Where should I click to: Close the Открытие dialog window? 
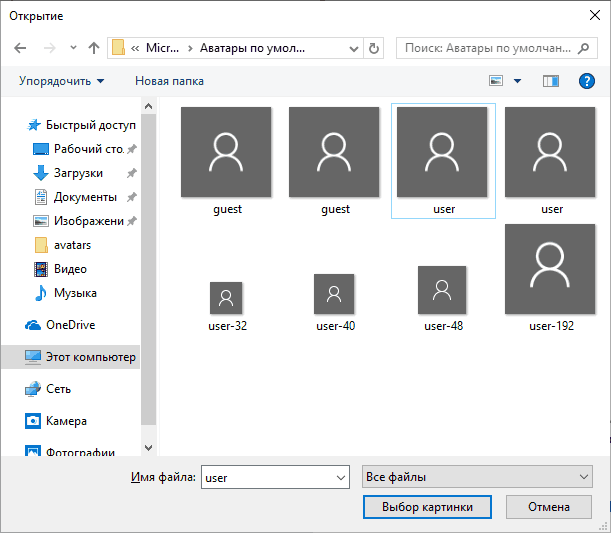595,15
